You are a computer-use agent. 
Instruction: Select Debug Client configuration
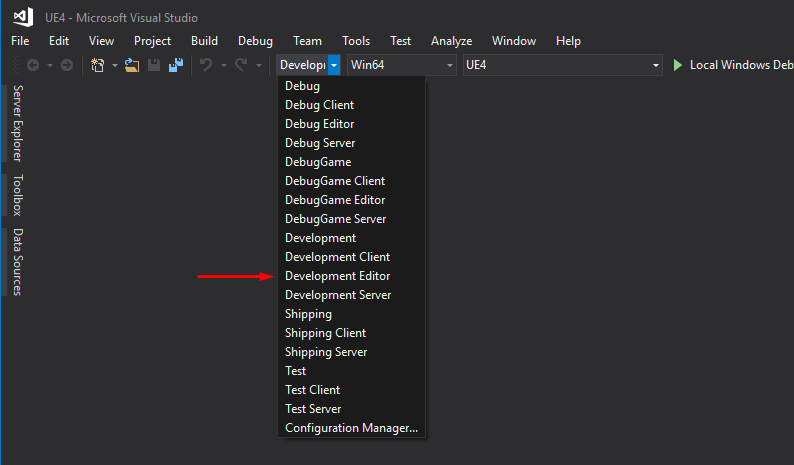click(351, 105)
